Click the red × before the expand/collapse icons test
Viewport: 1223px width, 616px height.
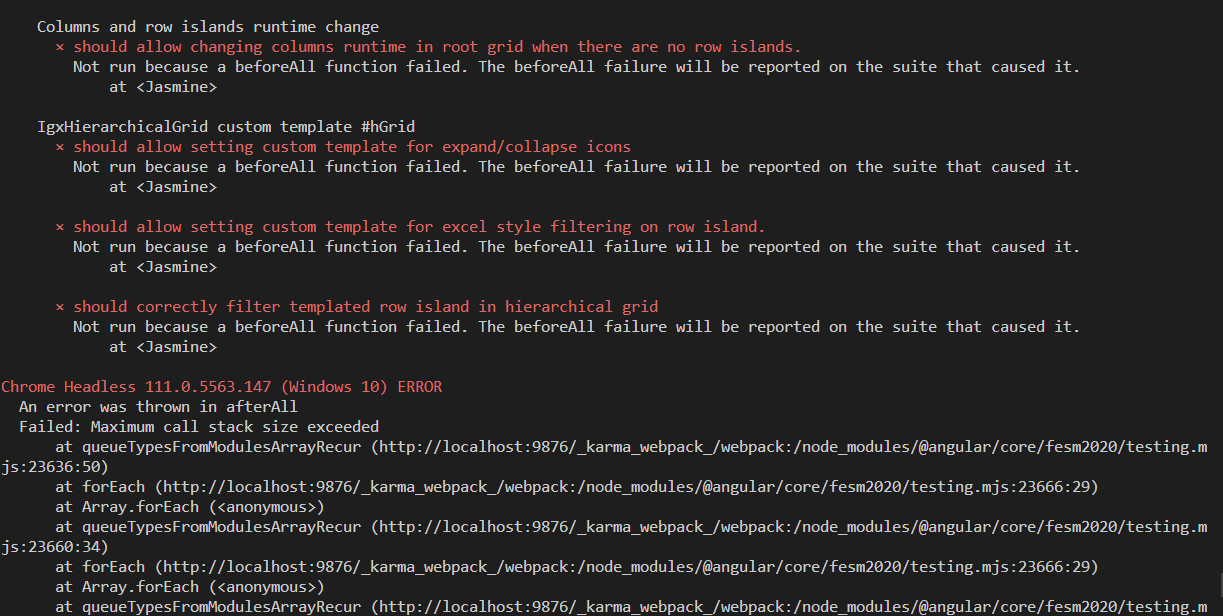(60, 147)
